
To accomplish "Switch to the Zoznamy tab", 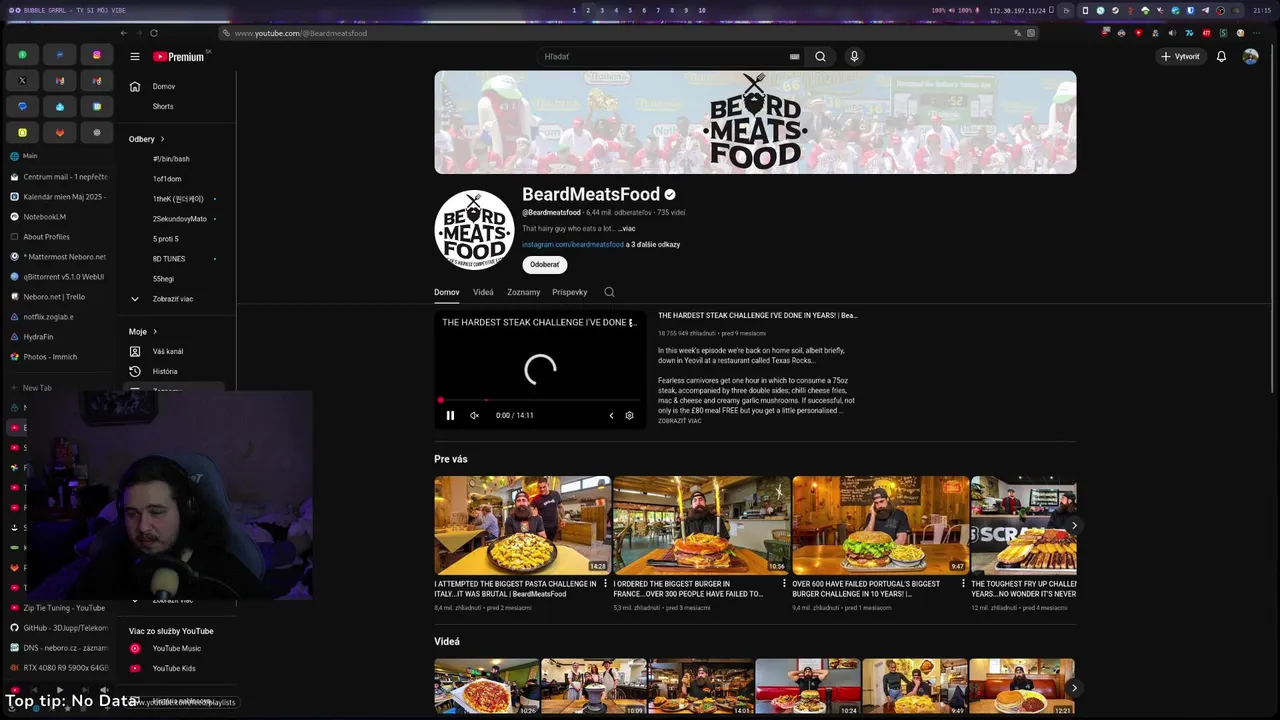I will point(523,292).
